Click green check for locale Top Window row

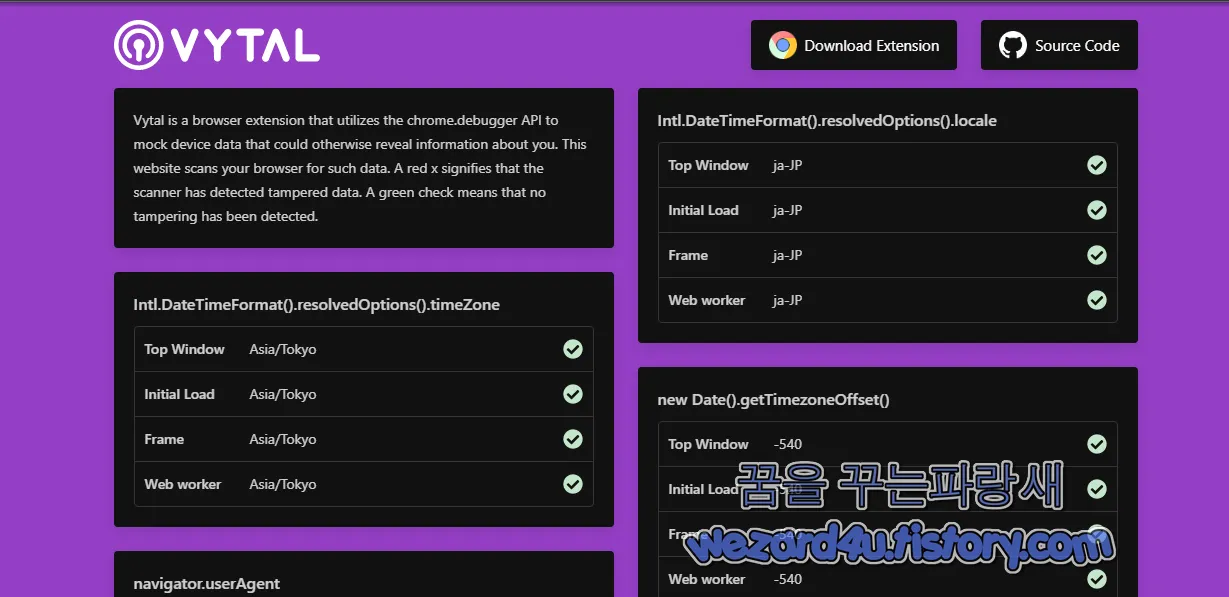1097,165
